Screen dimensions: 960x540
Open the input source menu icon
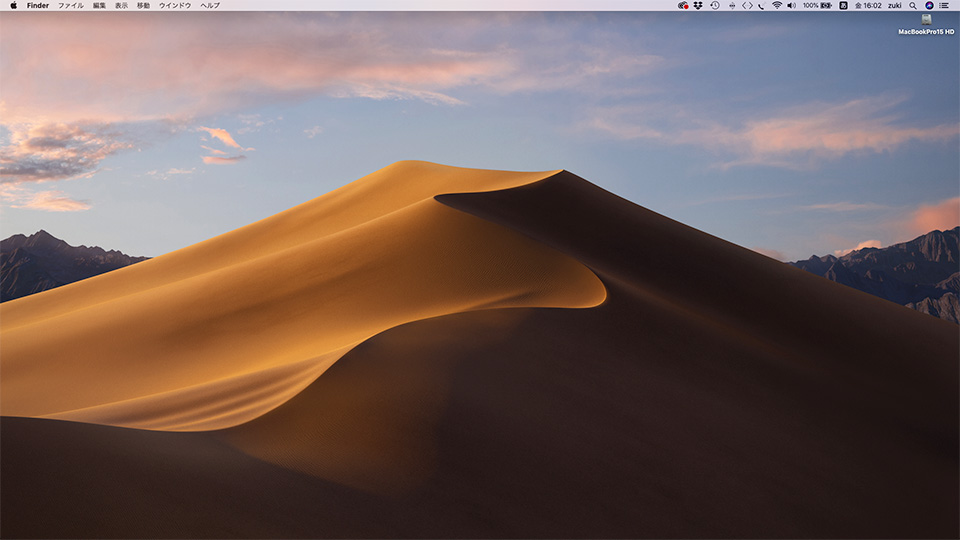pyautogui.click(x=843, y=6)
